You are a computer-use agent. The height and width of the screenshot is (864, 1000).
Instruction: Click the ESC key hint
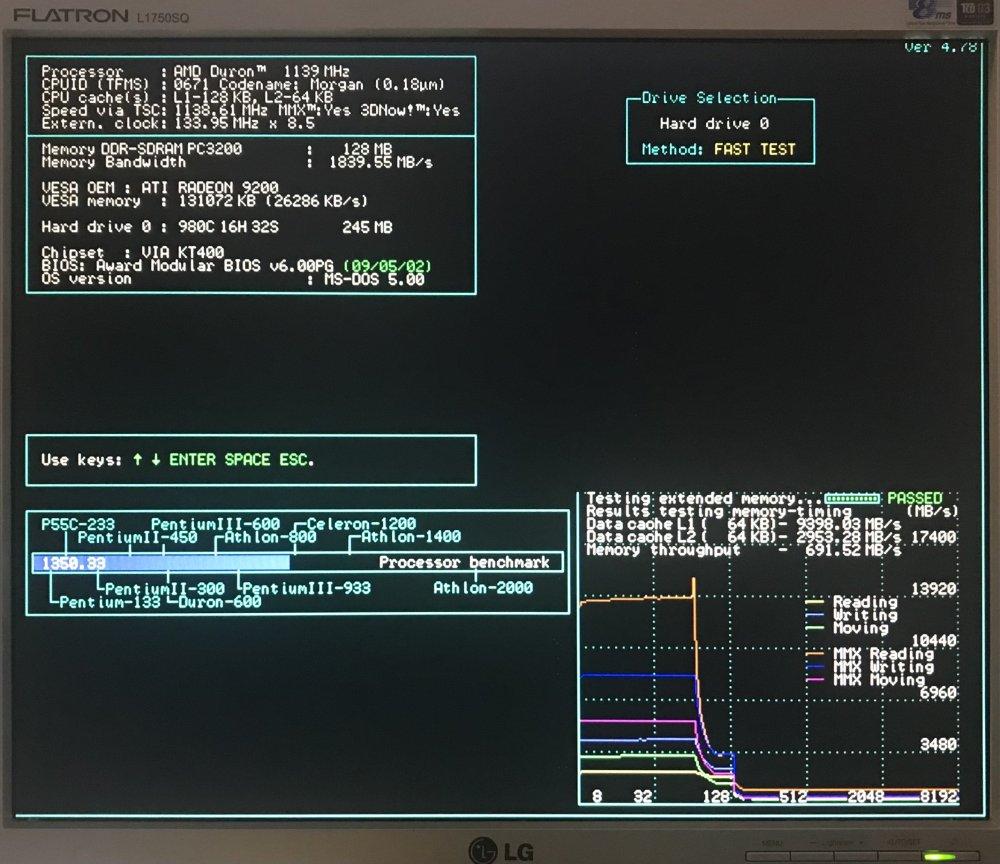296,459
